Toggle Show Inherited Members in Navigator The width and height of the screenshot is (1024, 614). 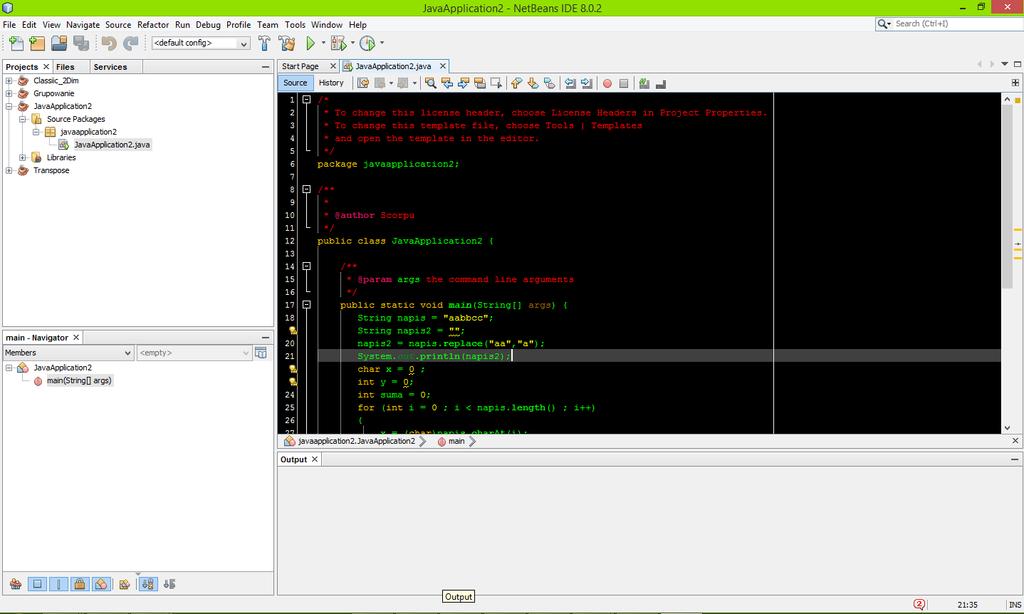(x=15, y=584)
